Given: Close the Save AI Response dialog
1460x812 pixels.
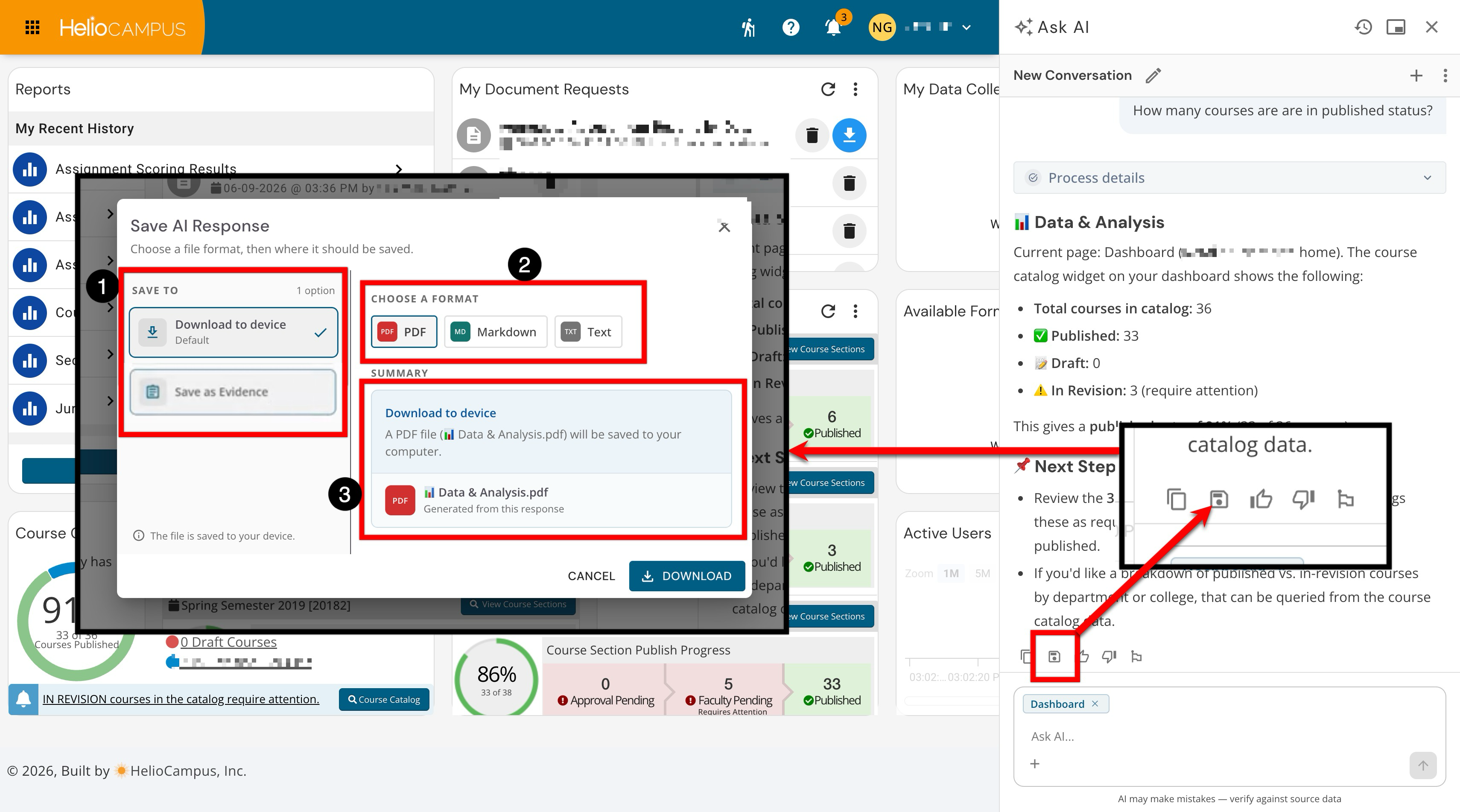Looking at the screenshot, I should click(x=724, y=227).
